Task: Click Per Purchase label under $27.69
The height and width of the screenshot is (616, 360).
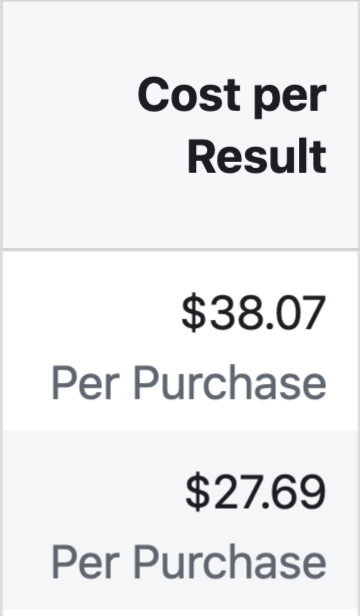Action: [x=189, y=562]
